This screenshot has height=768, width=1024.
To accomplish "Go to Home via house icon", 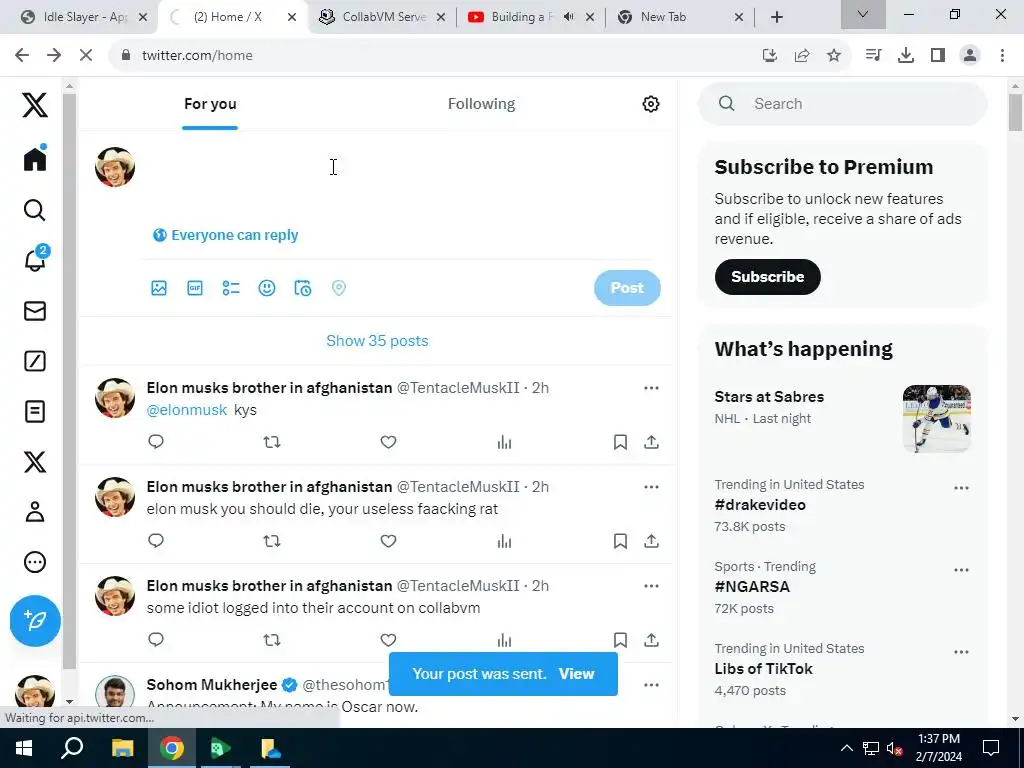I will pyautogui.click(x=35, y=159).
